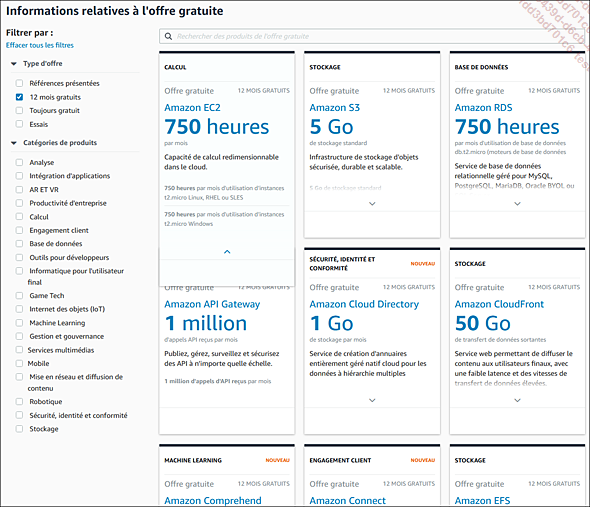
Task: Expand the Amazon RDS card details
Action: tap(517, 204)
